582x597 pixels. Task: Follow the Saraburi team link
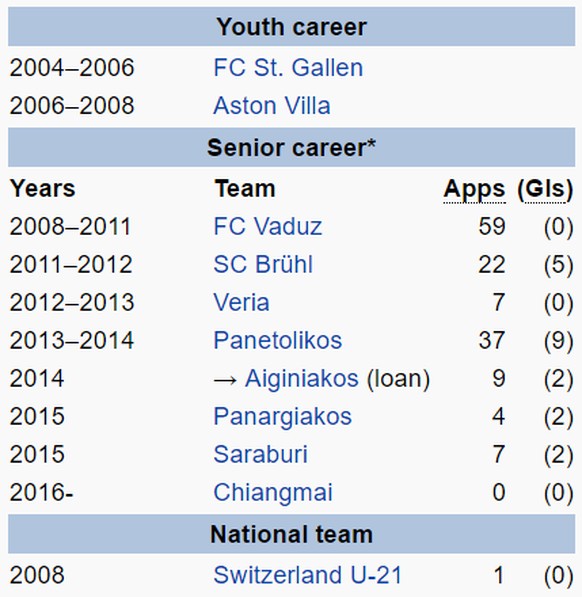point(260,454)
